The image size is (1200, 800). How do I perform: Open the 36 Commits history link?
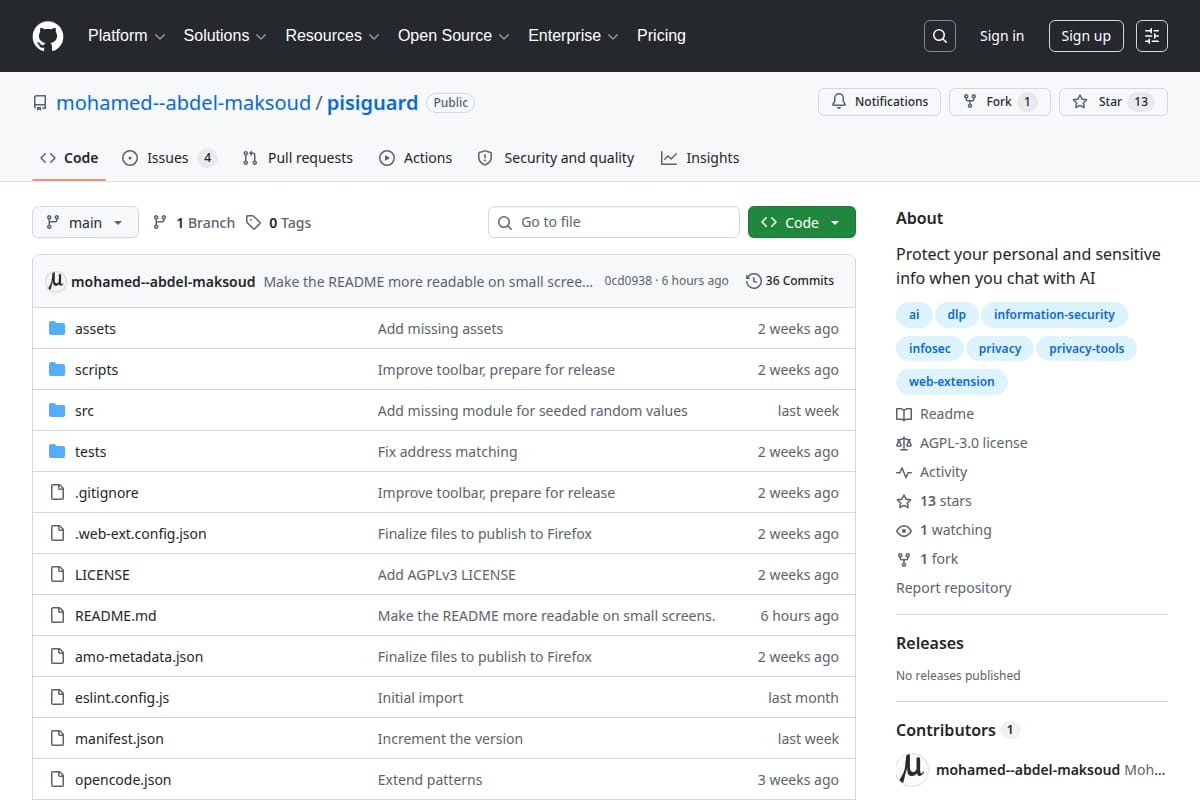point(790,281)
